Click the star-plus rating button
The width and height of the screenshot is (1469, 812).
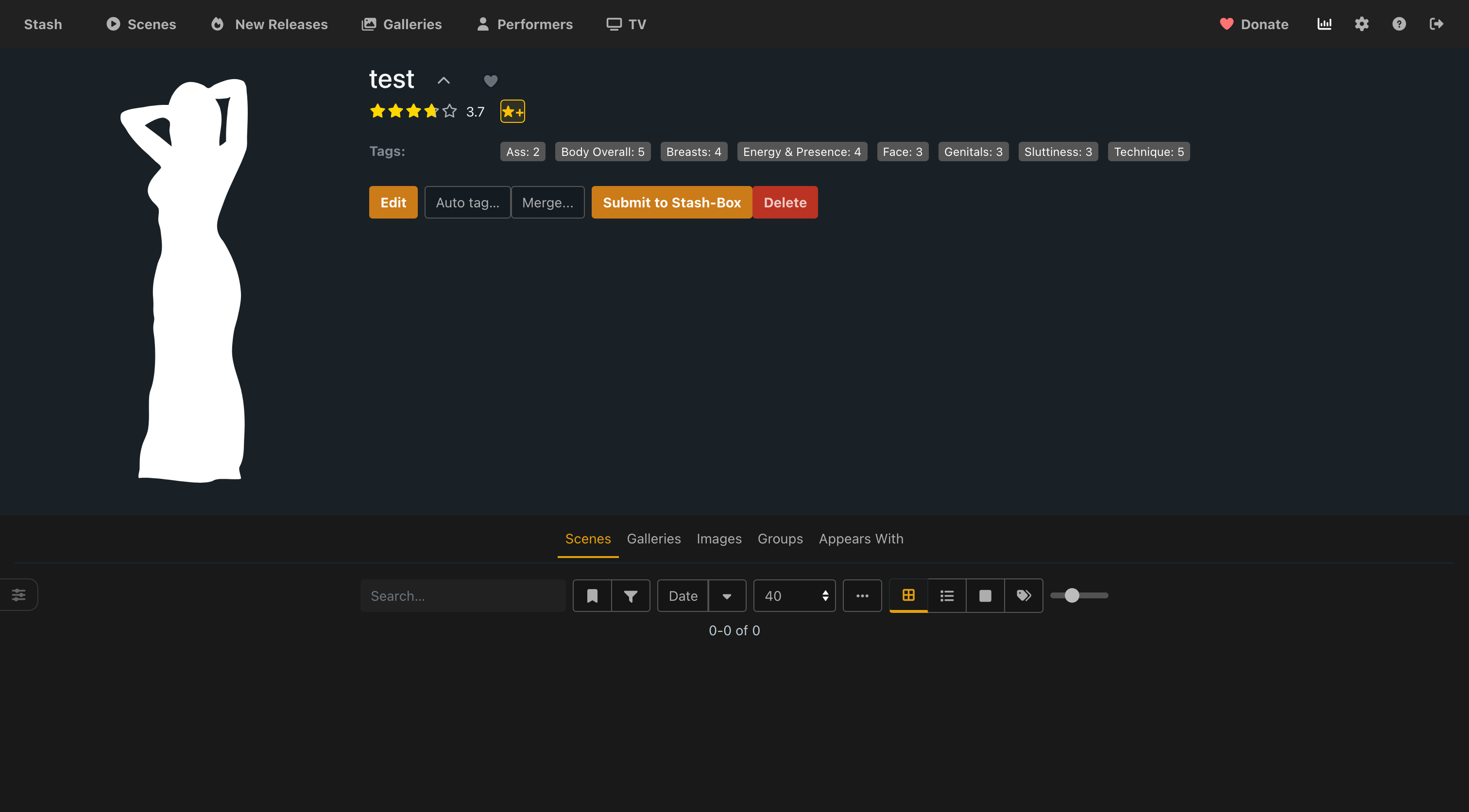pyautogui.click(x=512, y=111)
